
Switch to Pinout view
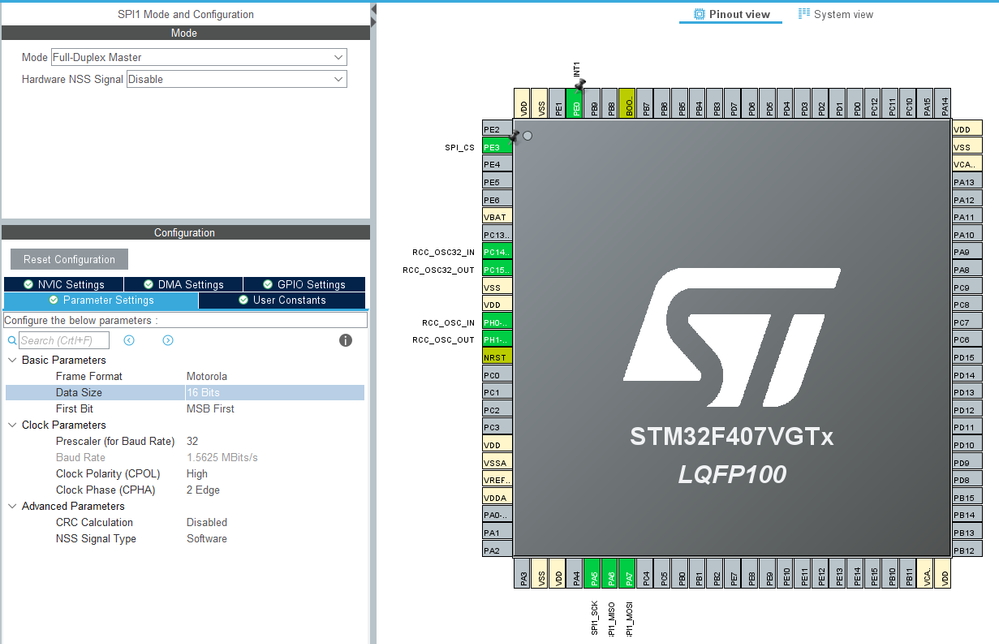coord(731,14)
